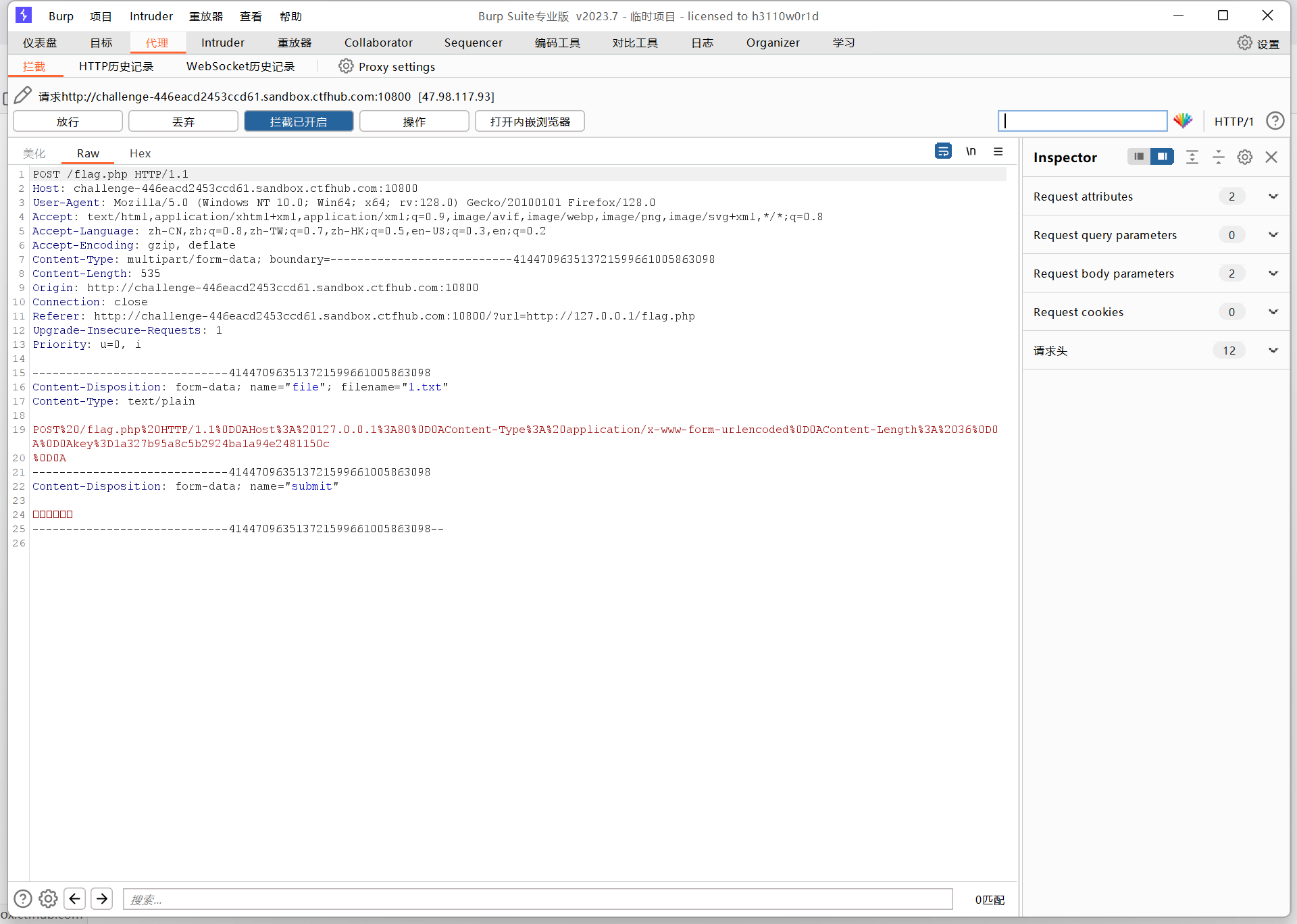Open the Collaborator tab
The image size is (1297, 924).
378,43
